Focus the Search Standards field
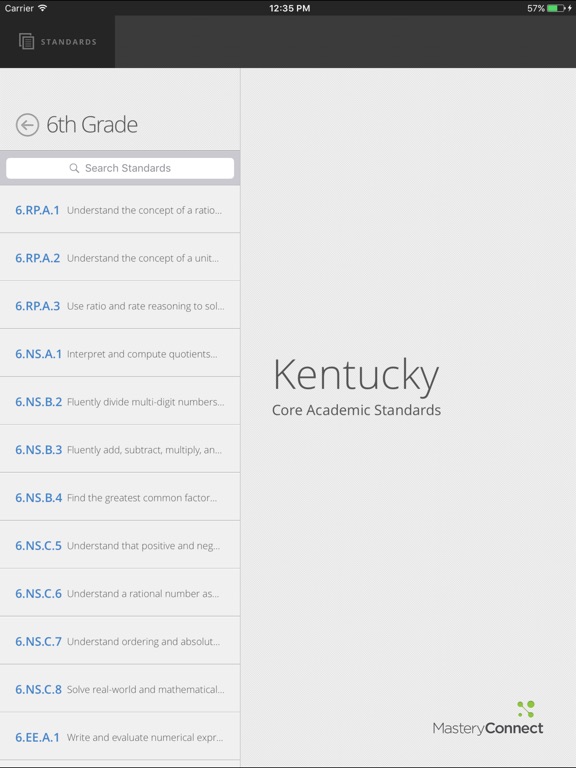Viewport: 576px width, 768px height. (120, 168)
